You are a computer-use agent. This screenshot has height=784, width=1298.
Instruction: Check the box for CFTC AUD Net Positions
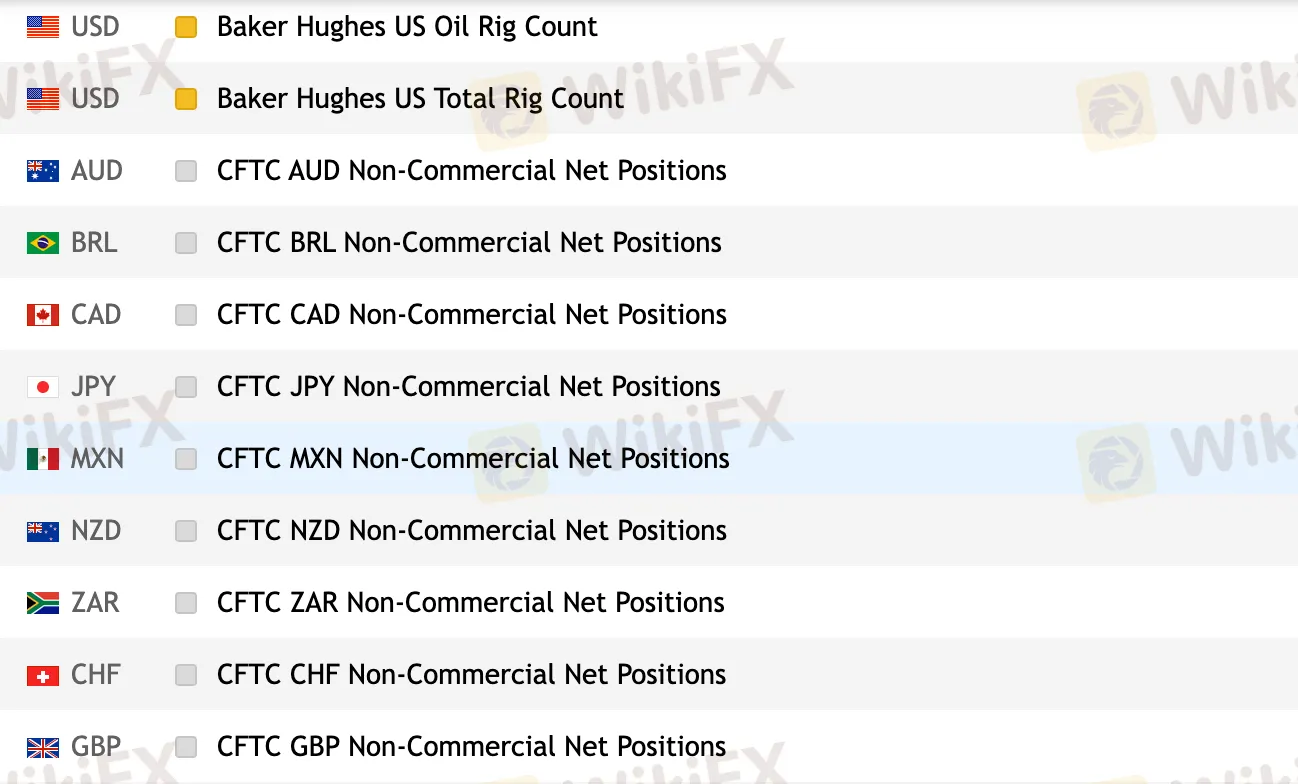[x=186, y=171]
